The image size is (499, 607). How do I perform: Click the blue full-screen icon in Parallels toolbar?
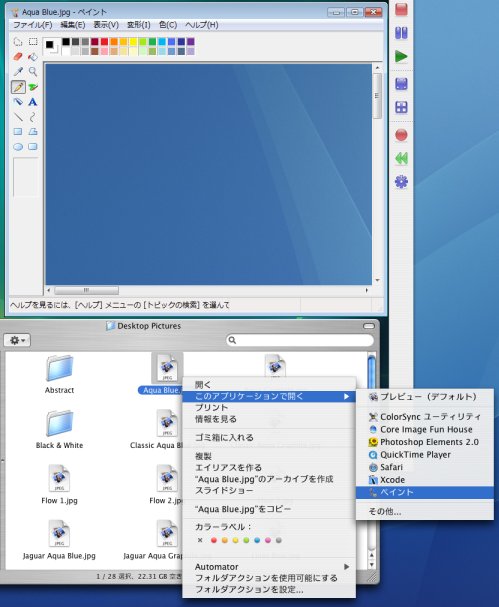(401, 84)
